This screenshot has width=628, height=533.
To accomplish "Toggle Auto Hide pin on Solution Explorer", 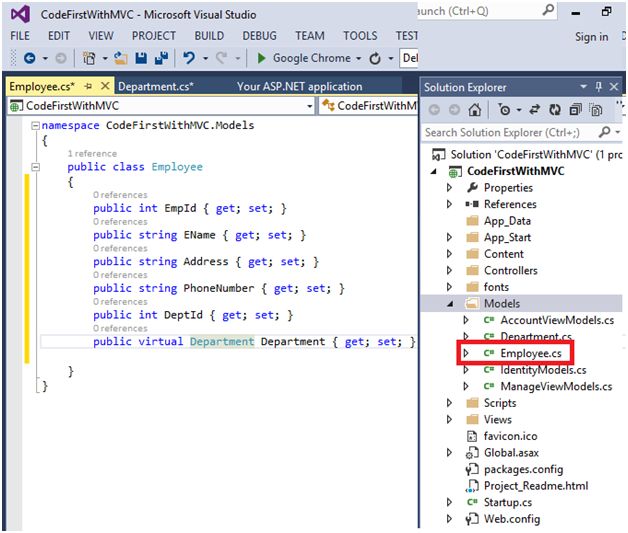I will [600, 87].
